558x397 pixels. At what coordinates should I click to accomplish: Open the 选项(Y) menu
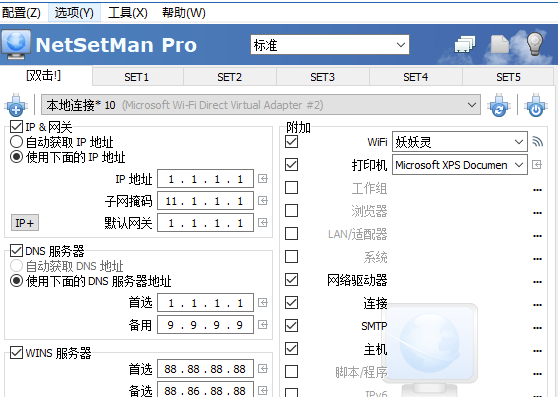pyautogui.click(x=74, y=13)
